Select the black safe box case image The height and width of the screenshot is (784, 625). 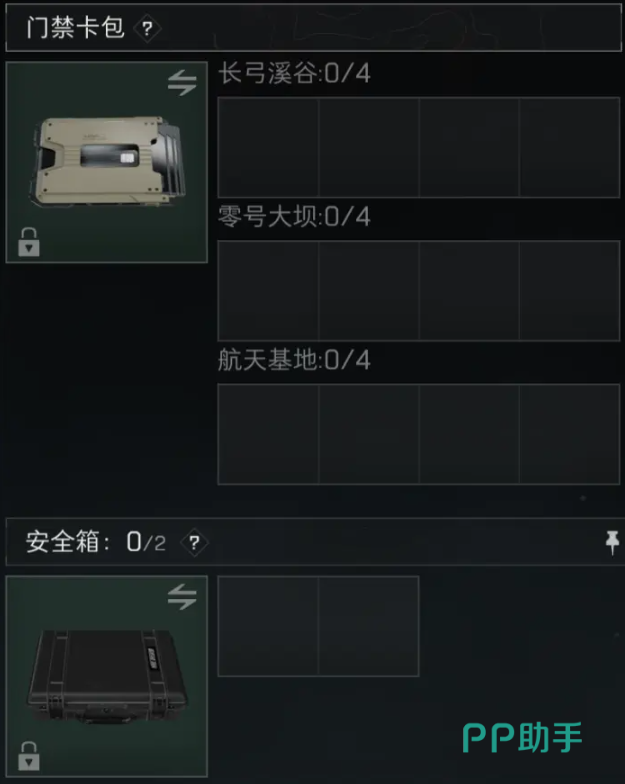click(x=108, y=676)
